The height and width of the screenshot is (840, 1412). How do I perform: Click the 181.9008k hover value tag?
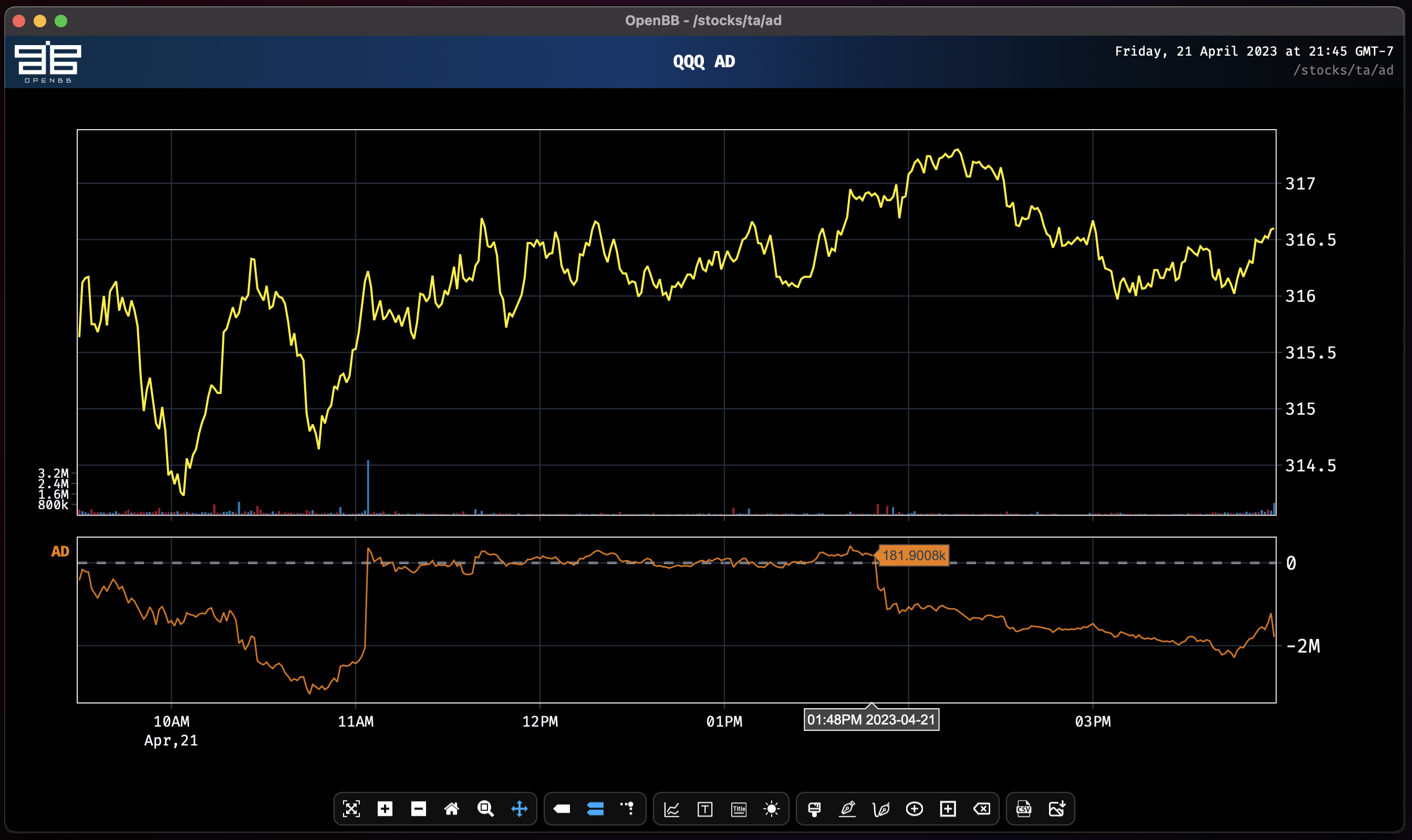(913, 555)
